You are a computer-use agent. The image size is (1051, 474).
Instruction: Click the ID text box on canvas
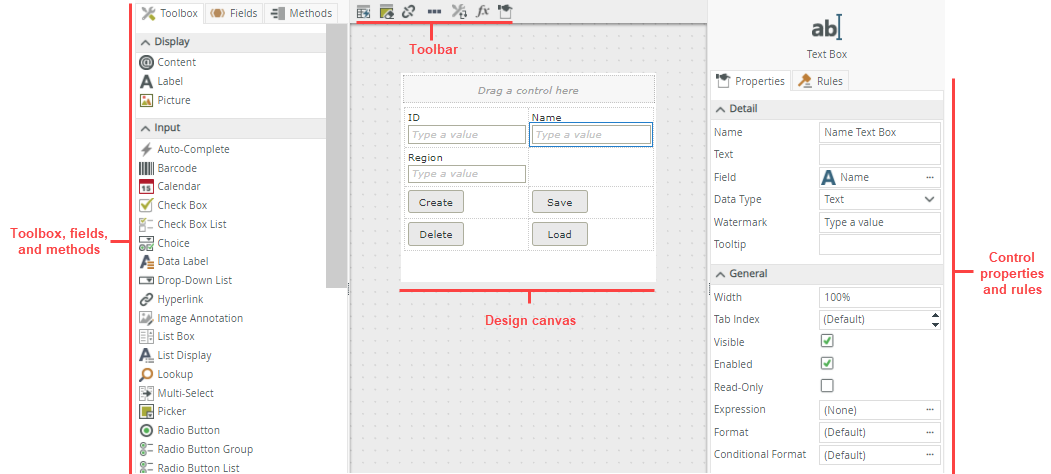click(x=467, y=134)
